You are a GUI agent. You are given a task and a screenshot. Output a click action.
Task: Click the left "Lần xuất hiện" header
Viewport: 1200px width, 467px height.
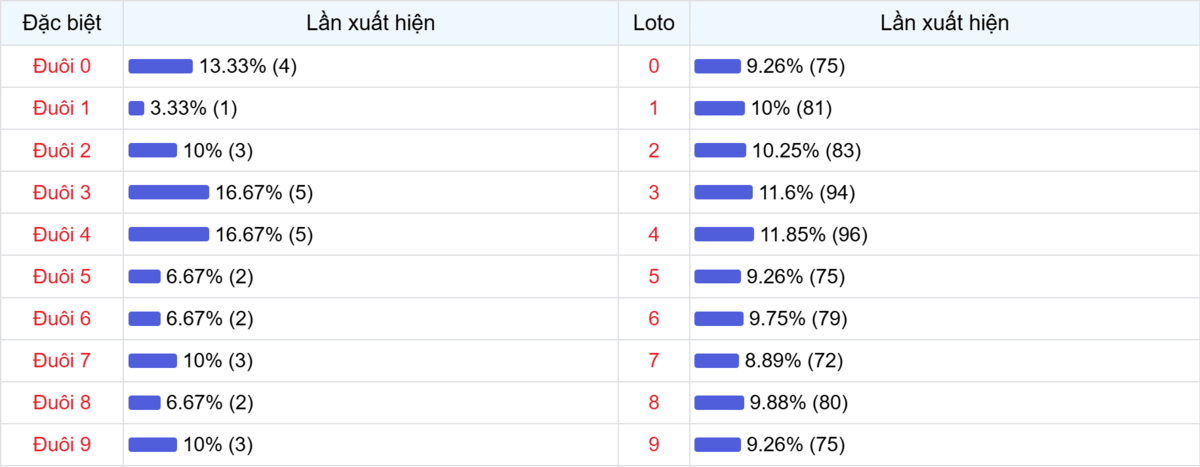(370, 23)
